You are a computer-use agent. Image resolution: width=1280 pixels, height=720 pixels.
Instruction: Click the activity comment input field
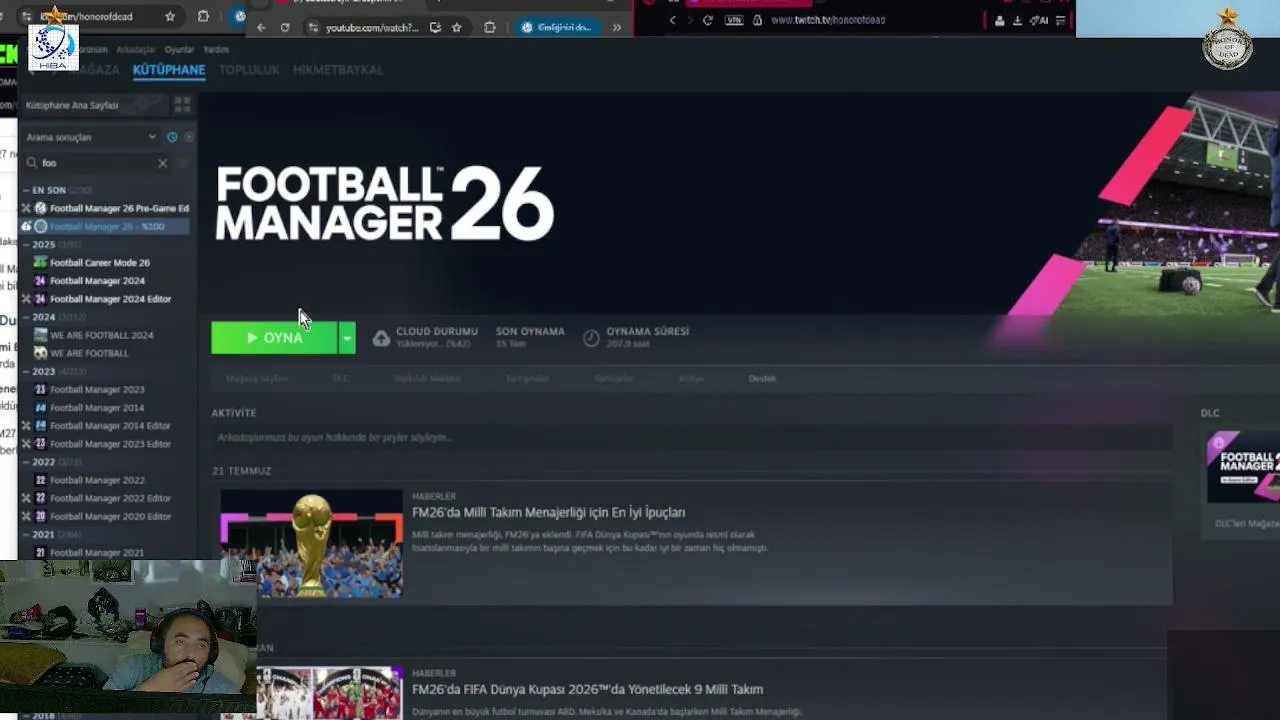[691, 437]
